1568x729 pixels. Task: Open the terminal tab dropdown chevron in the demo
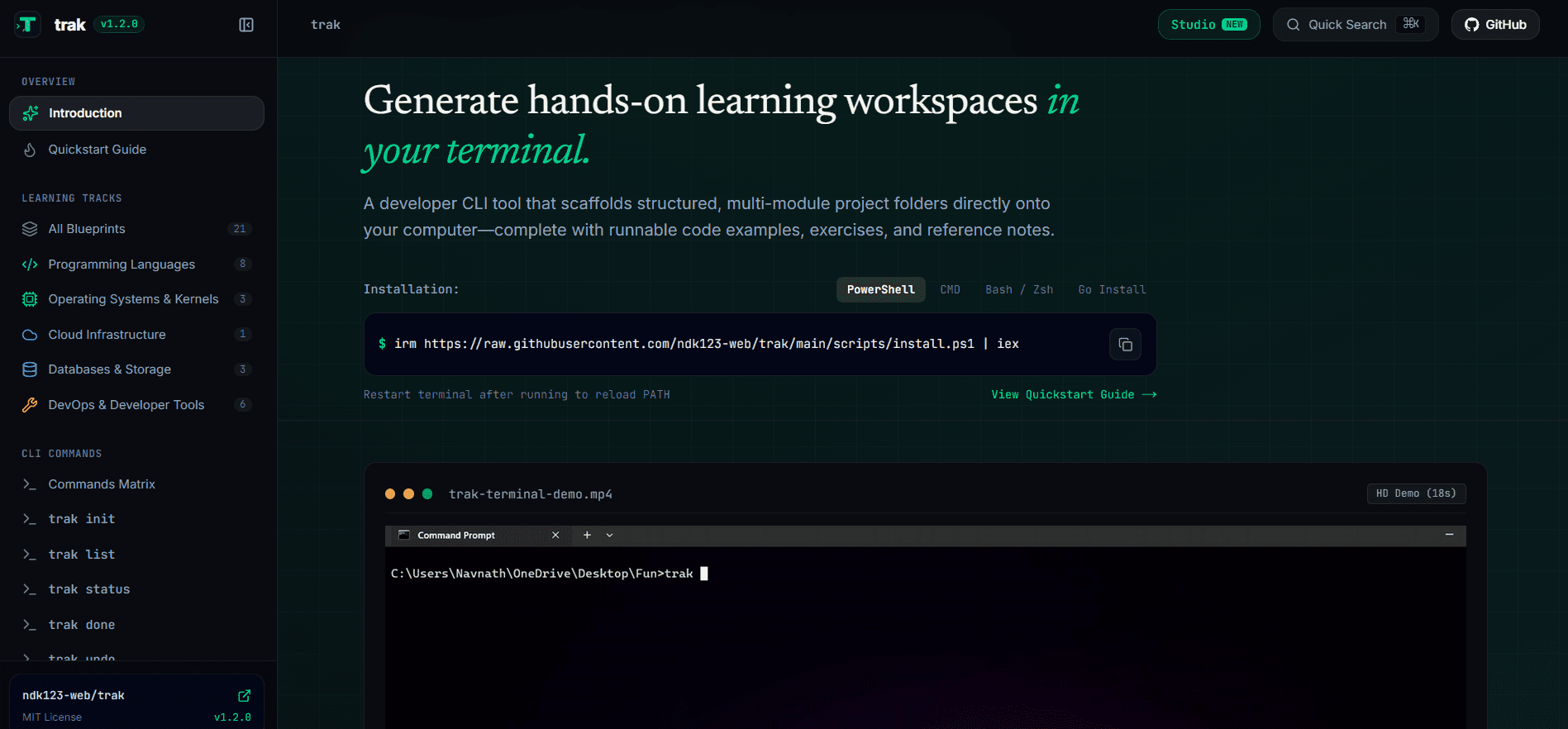610,536
